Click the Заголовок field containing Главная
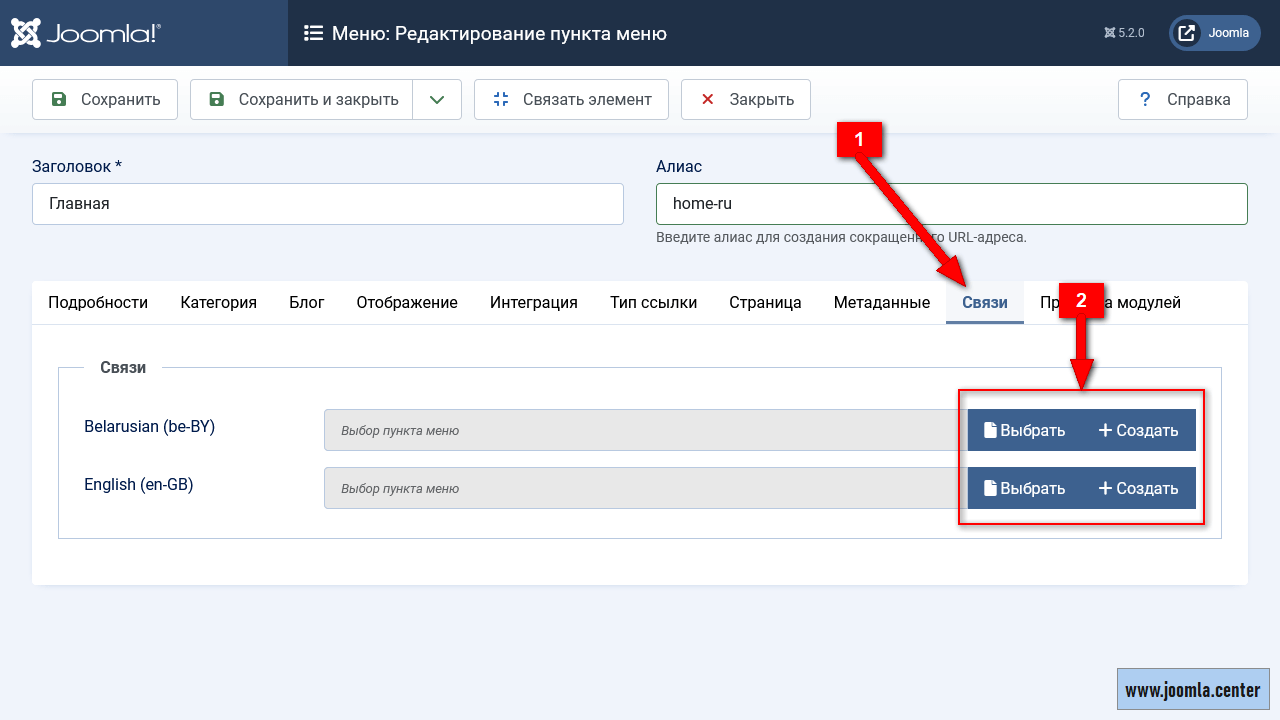Viewport: 1280px width, 720px height. [x=328, y=203]
